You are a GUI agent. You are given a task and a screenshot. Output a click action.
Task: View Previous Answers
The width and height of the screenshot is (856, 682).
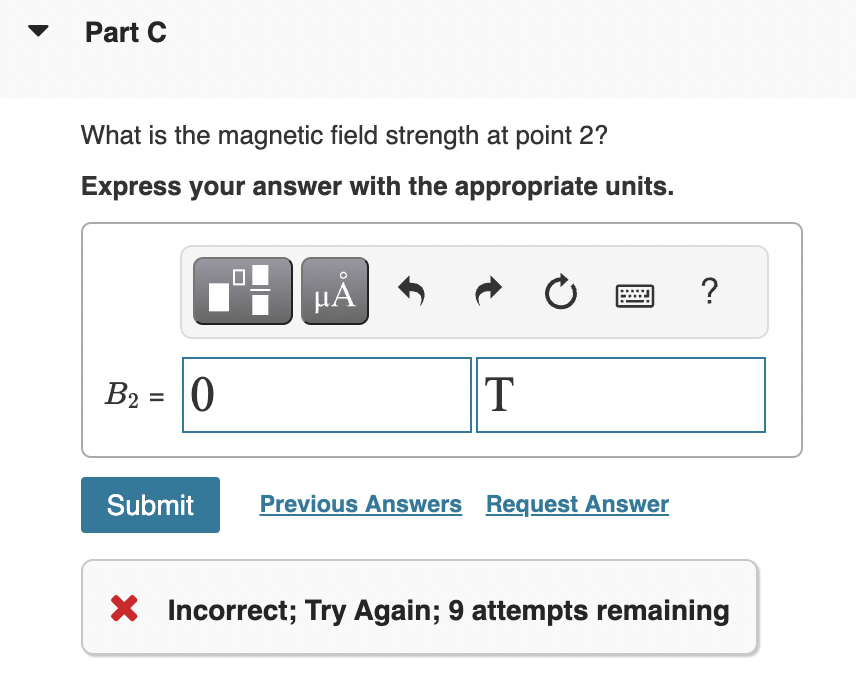[360, 504]
